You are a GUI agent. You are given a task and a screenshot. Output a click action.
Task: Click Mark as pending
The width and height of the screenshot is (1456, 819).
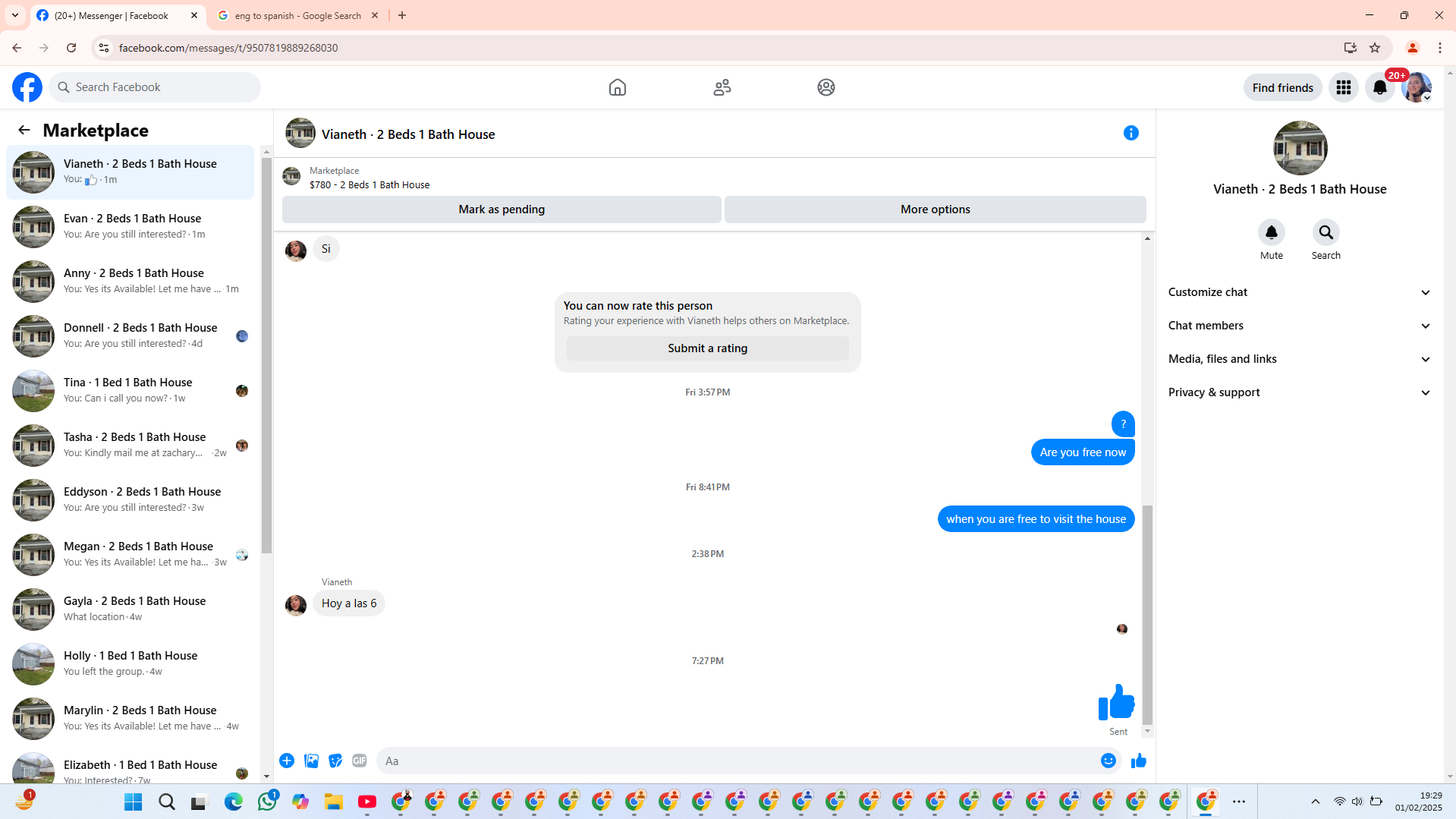pyautogui.click(x=502, y=209)
